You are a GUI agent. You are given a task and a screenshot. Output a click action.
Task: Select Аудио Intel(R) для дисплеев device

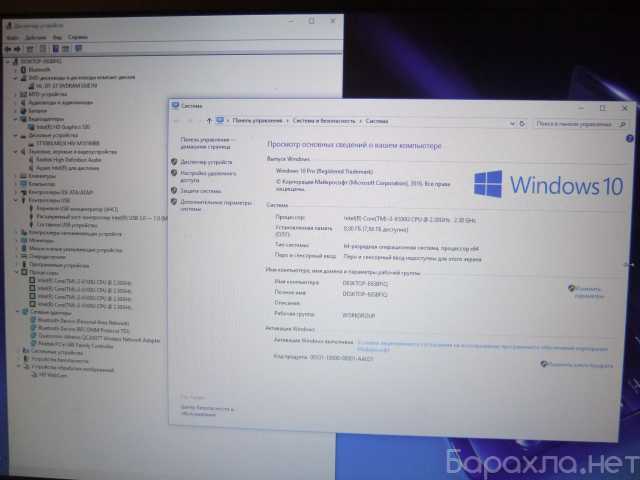pyautogui.click(x=68, y=168)
